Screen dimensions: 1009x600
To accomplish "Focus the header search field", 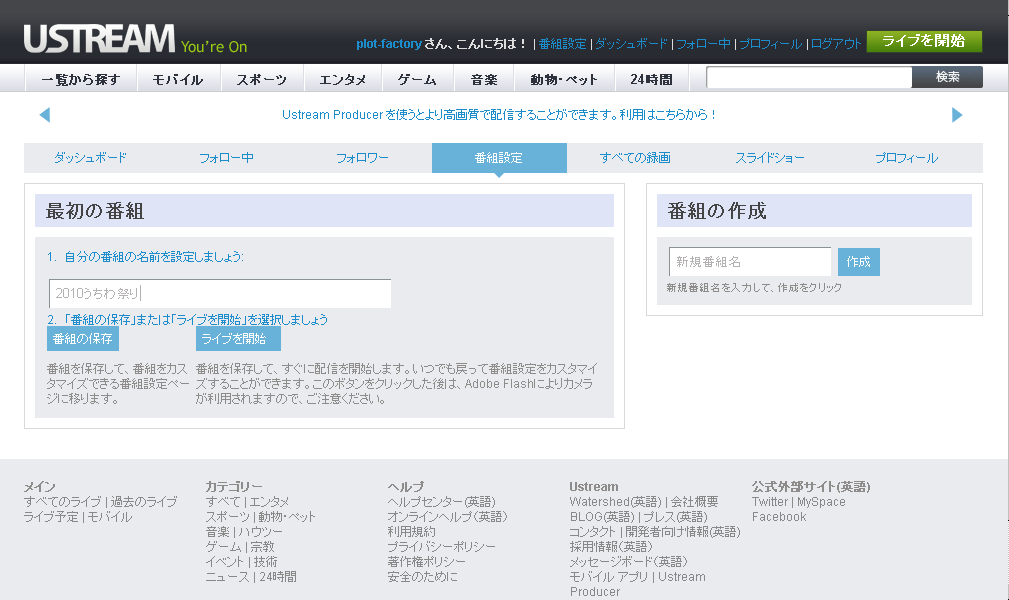I will 809,77.
